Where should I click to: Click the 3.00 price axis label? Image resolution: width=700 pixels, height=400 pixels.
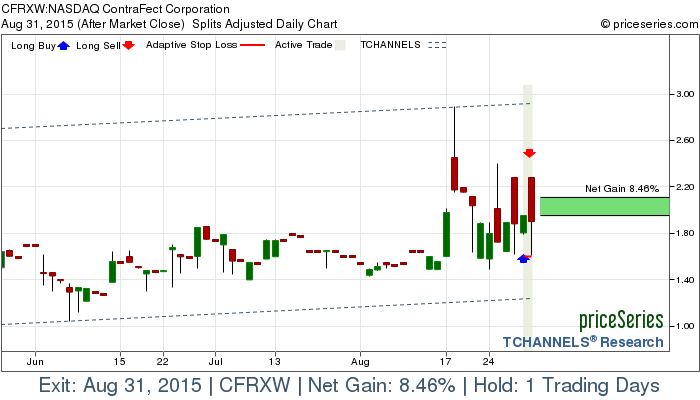point(684,94)
